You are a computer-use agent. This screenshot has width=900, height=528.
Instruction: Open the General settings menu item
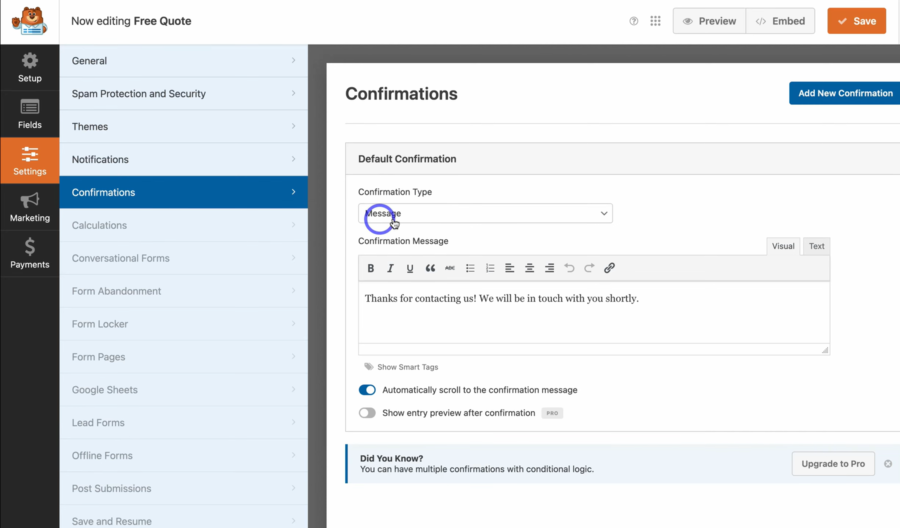click(x=183, y=61)
